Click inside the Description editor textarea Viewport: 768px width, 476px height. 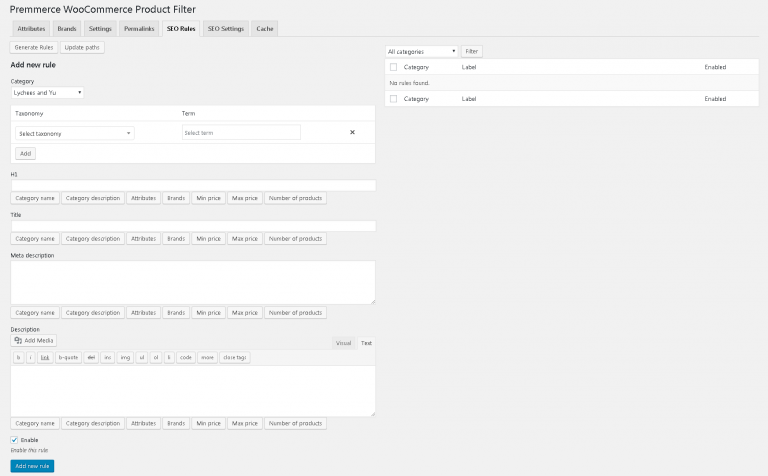click(193, 391)
